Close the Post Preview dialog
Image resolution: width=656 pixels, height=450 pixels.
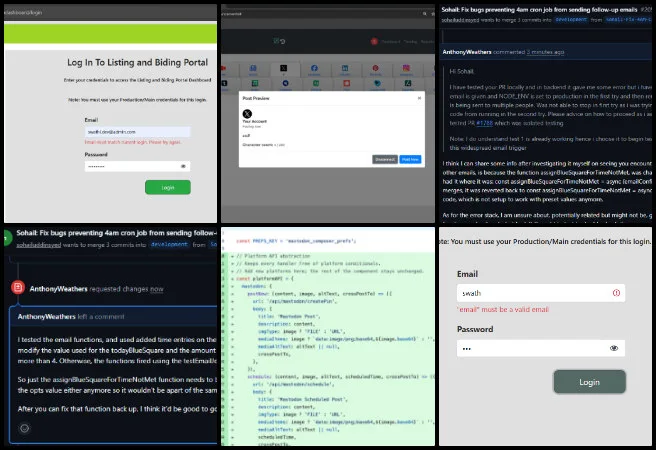[418, 99]
